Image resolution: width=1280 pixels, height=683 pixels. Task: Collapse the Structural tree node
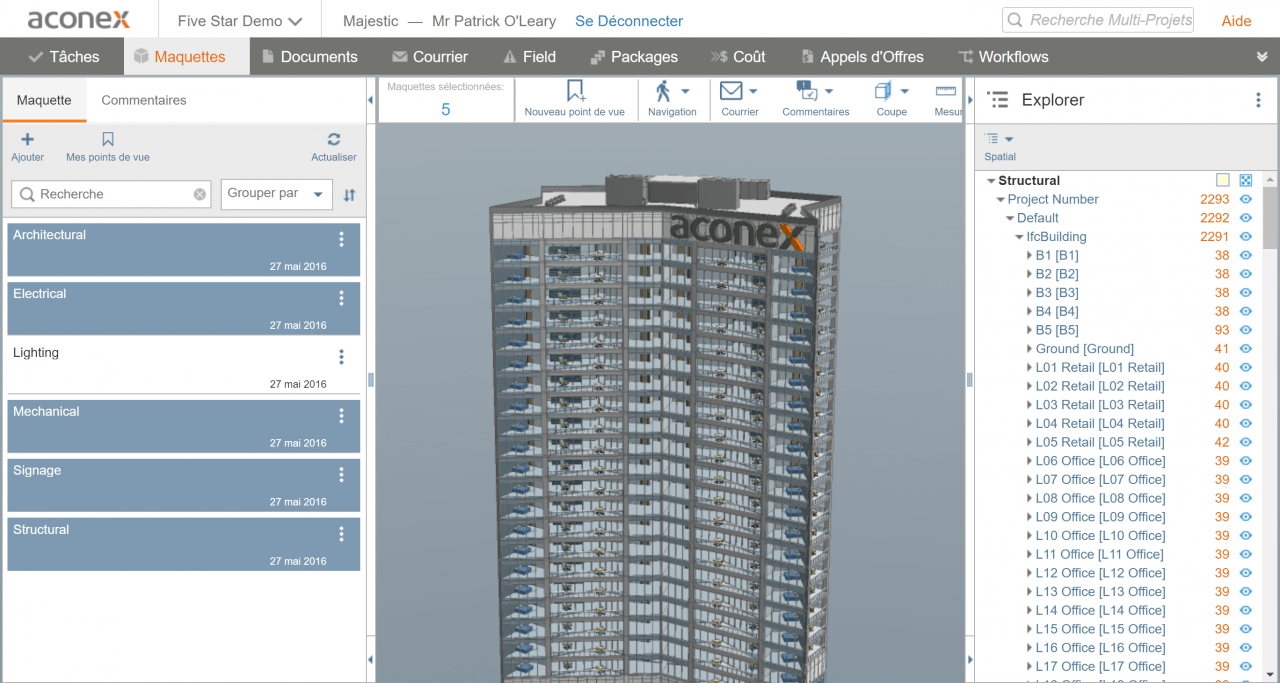(x=991, y=181)
